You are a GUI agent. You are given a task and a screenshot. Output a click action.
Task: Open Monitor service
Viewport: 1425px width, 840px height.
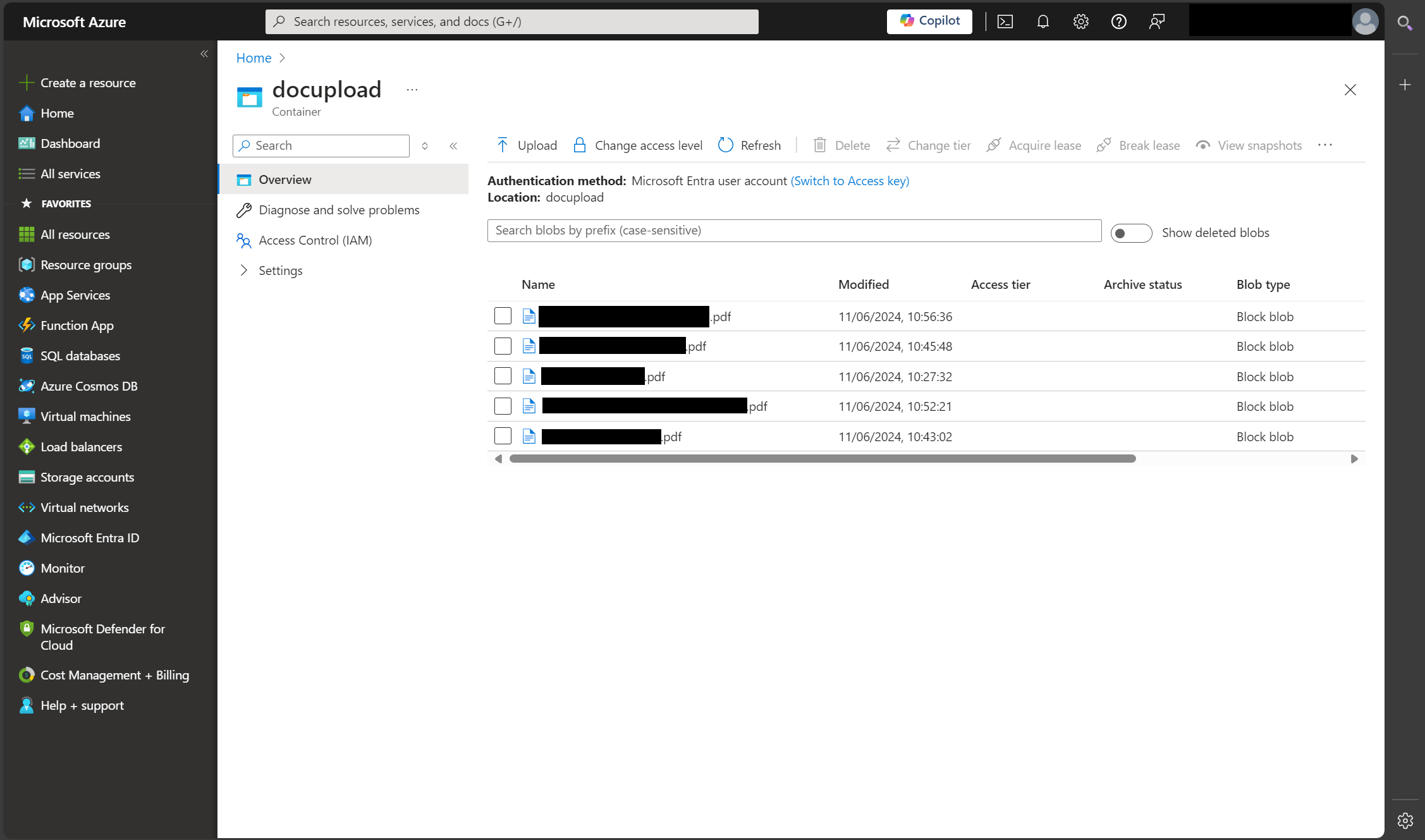coord(63,568)
